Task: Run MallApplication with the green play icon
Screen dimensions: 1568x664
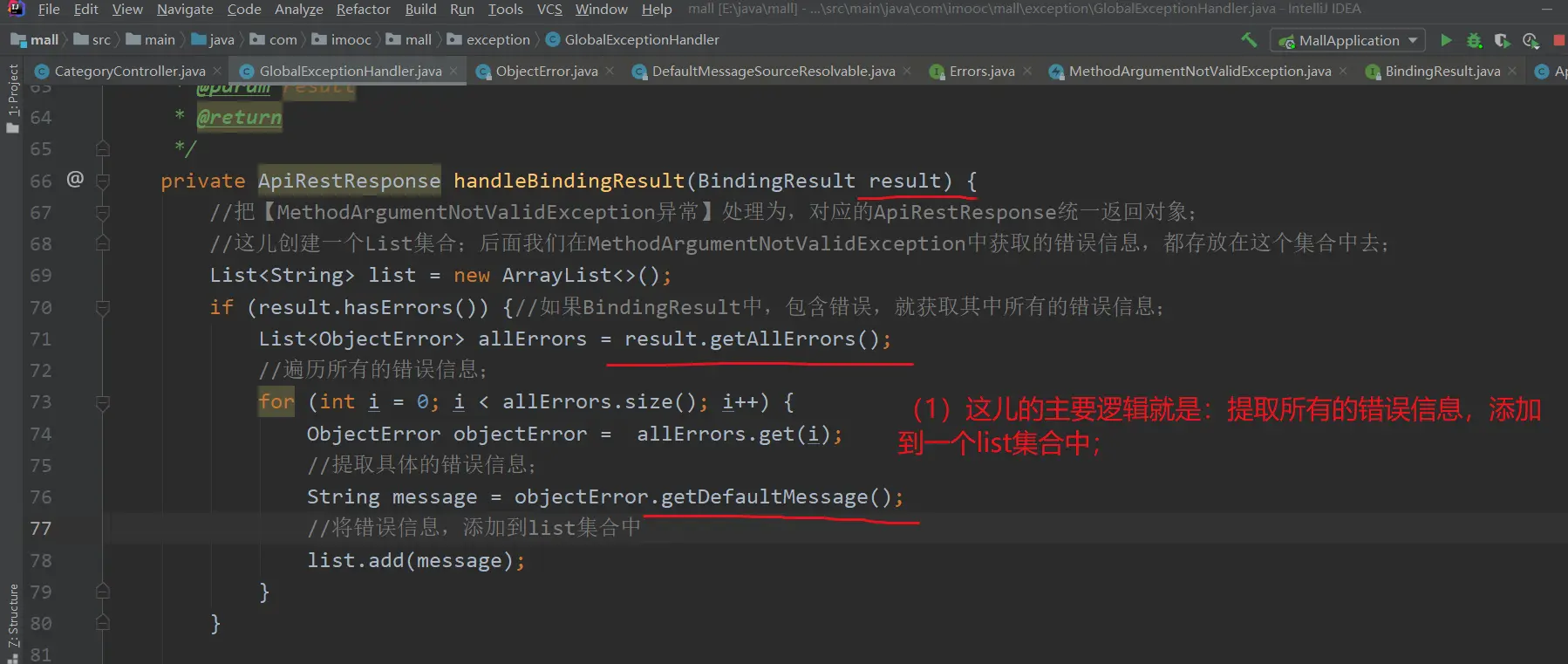Action: click(1446, 40)
